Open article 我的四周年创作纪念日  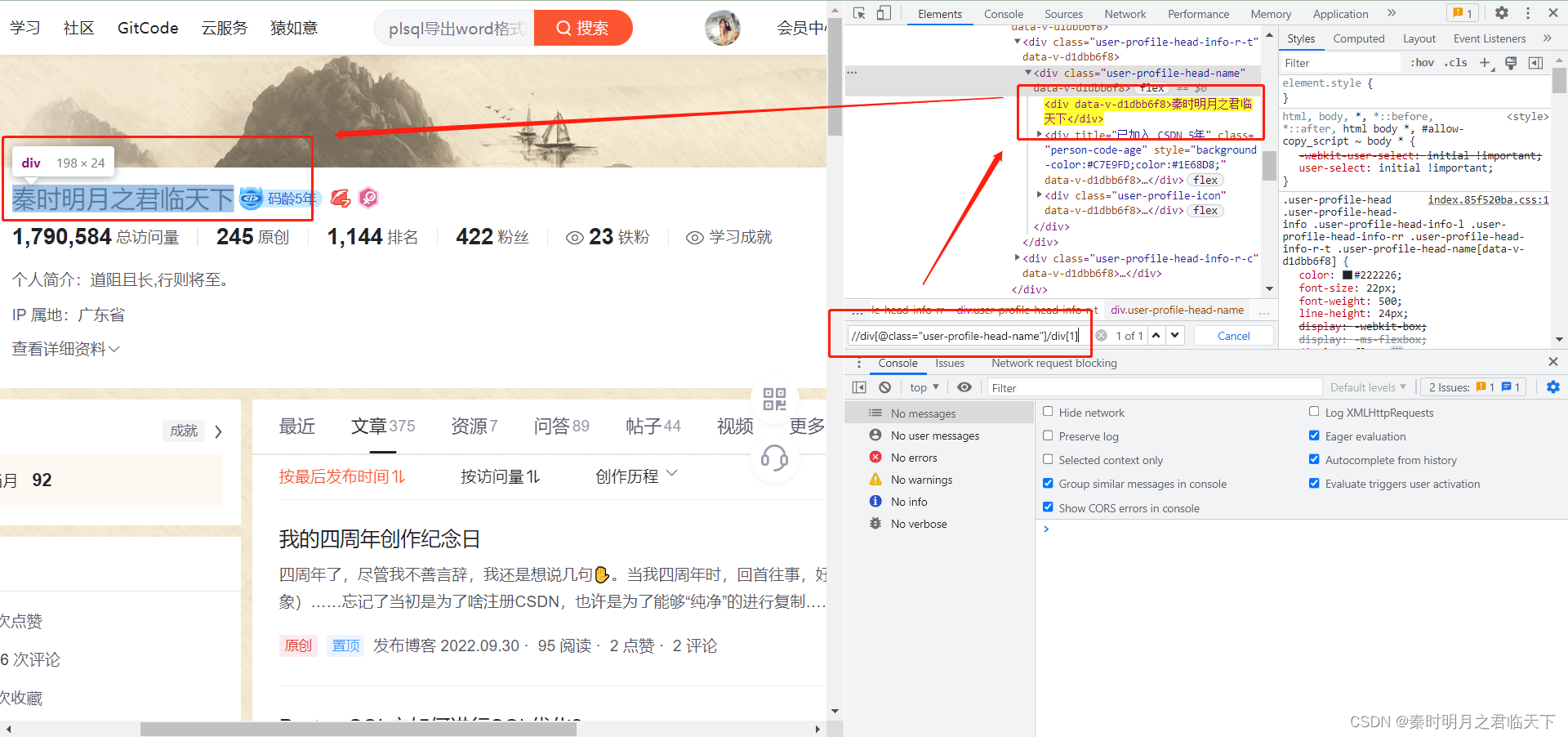(x=379, y=539)
